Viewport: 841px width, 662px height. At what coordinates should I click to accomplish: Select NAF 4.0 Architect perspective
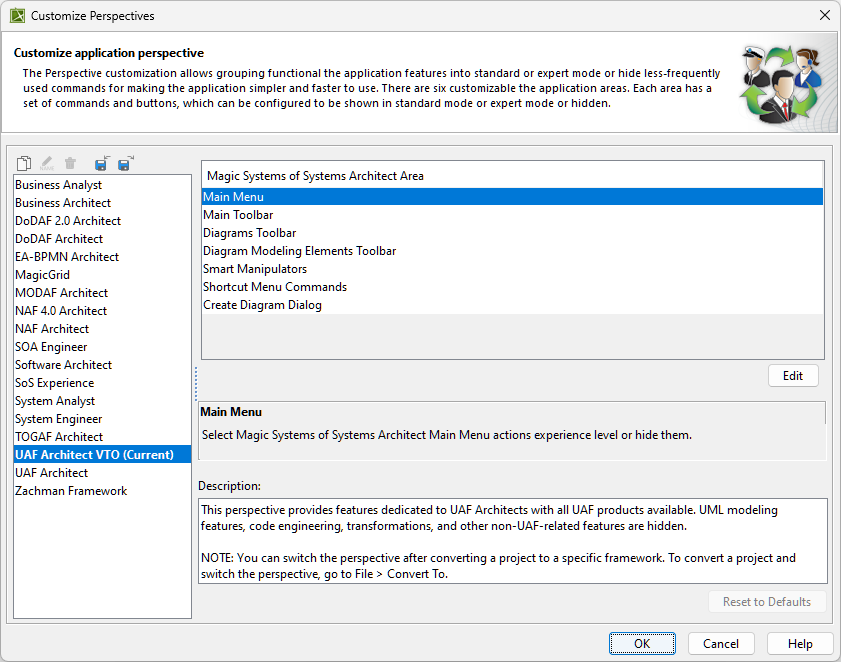[102, 311]
